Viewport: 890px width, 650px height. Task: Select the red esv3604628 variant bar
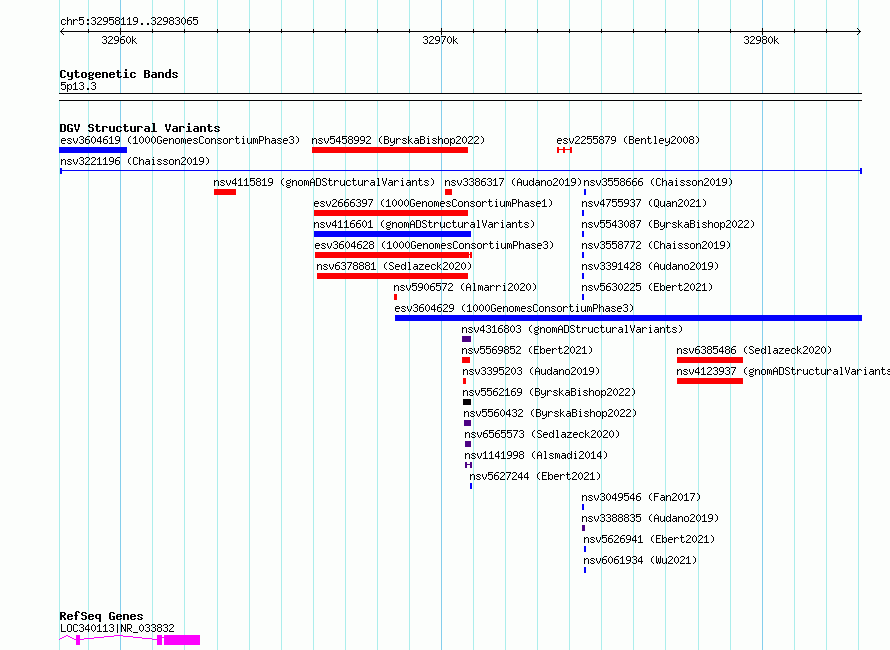click(393, 255)
